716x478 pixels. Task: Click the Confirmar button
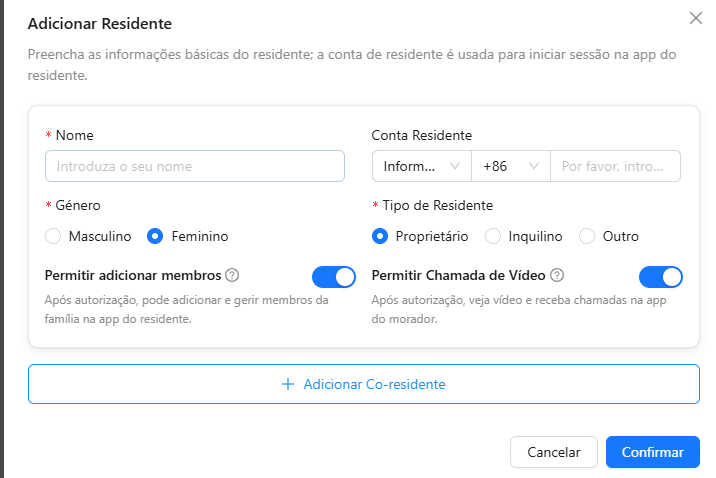coord(653,452)
